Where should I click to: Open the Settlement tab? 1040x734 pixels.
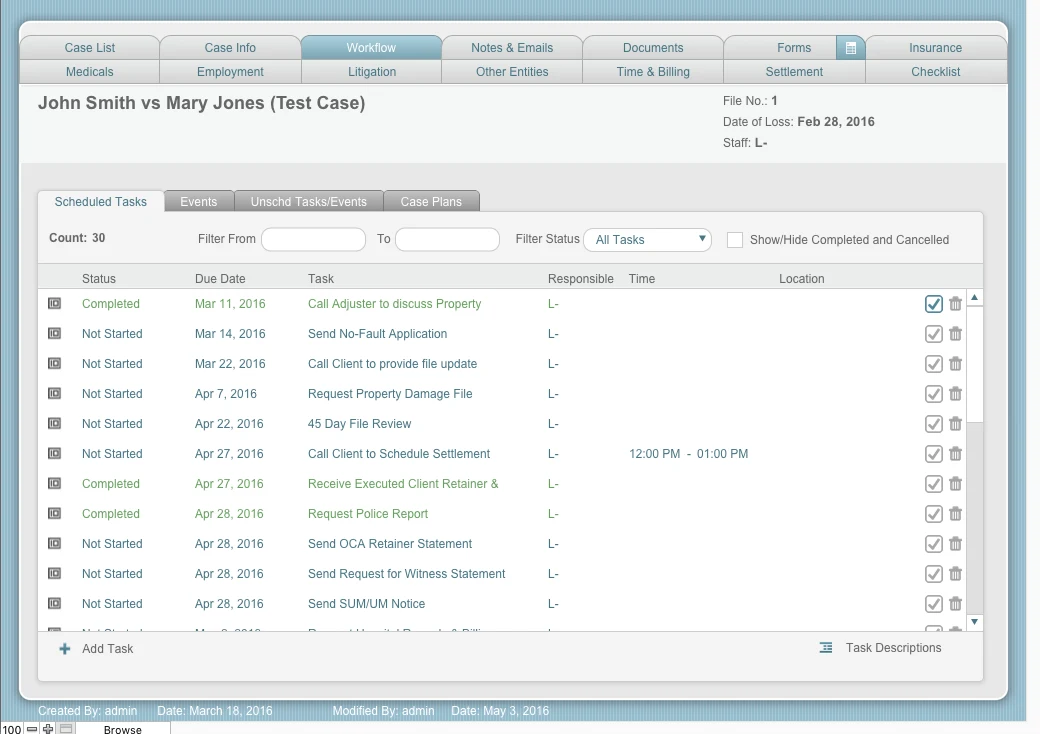[x=794, y=72]
